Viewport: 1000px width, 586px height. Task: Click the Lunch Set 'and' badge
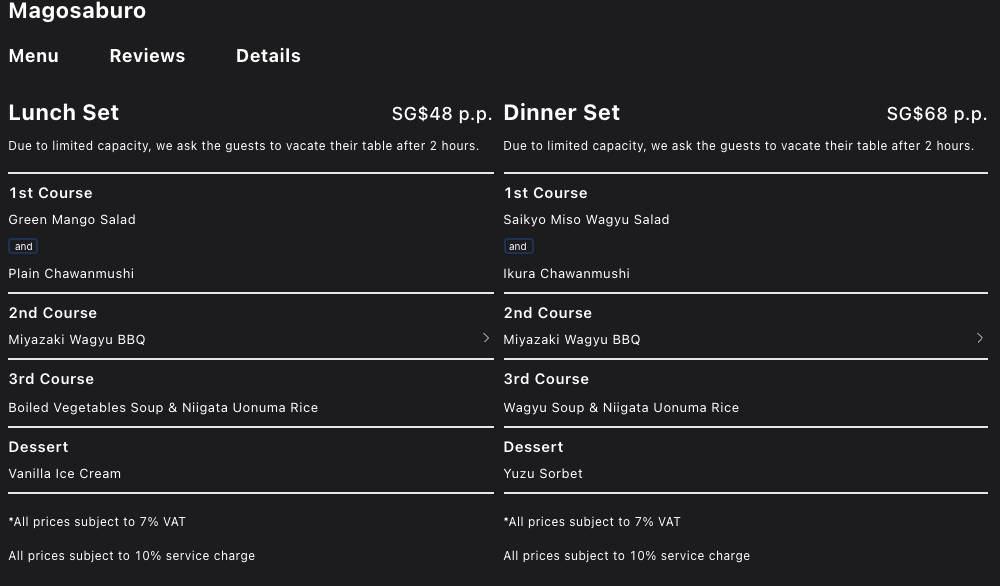tap(24, 246)
